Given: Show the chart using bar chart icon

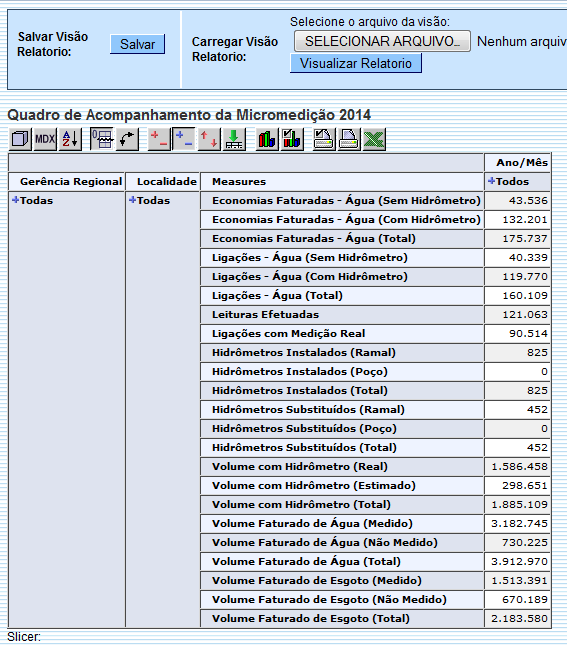Looking at the screenshot, I should tap(267, 139).
